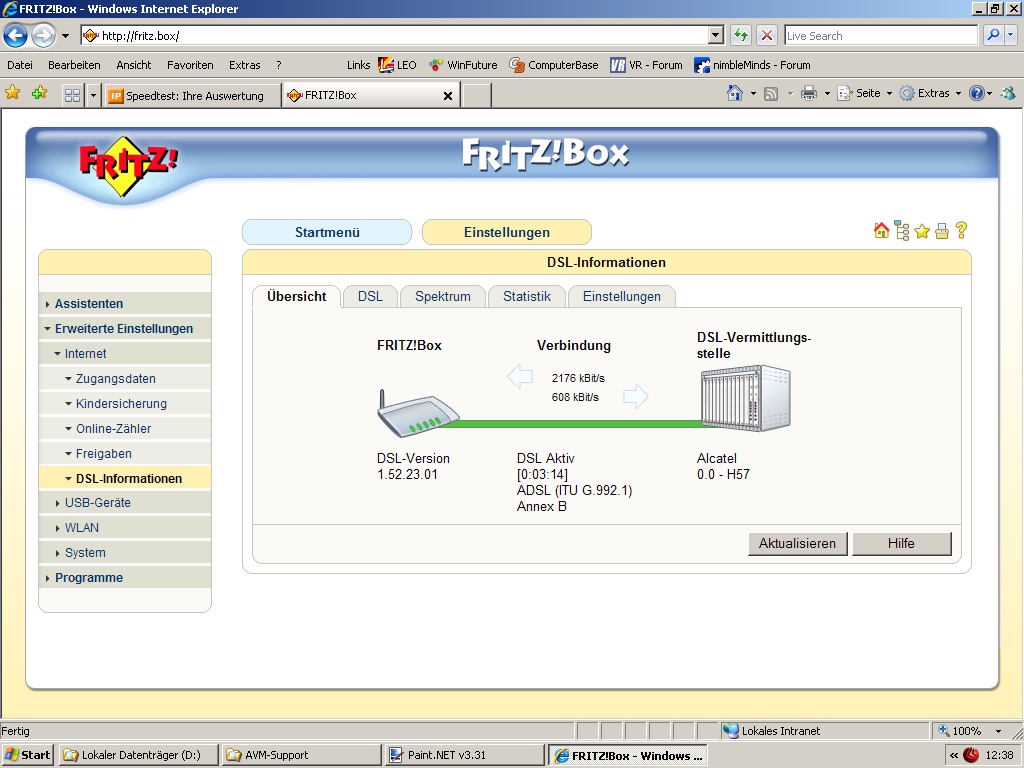Viewport: 1024px width, 768px height.
Task: Switch to Paint.NET v3.31 taskbar window
Action: pyautogui.click(x=464, y=755)
